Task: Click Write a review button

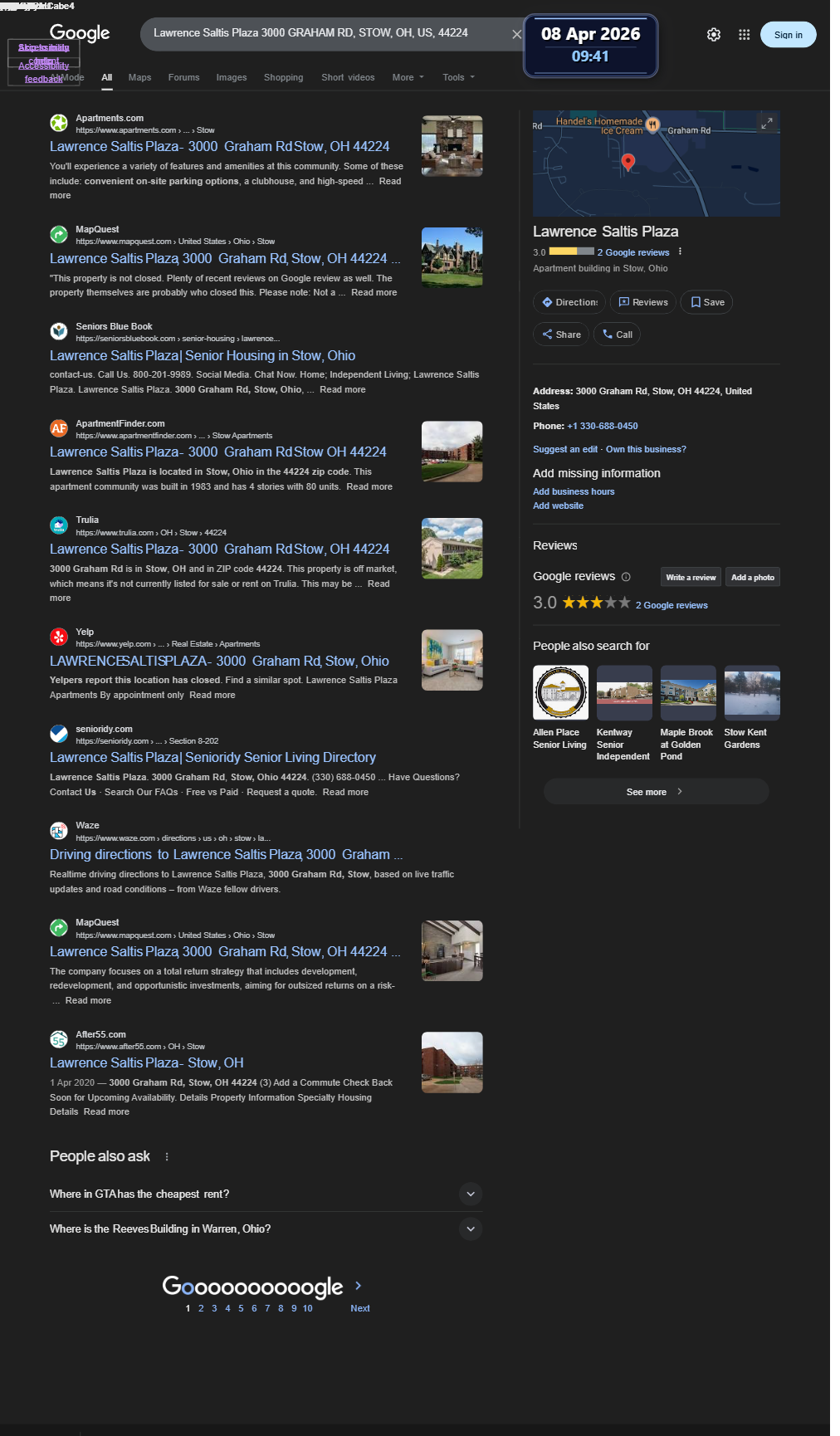Action: click(x=691, y=577)
